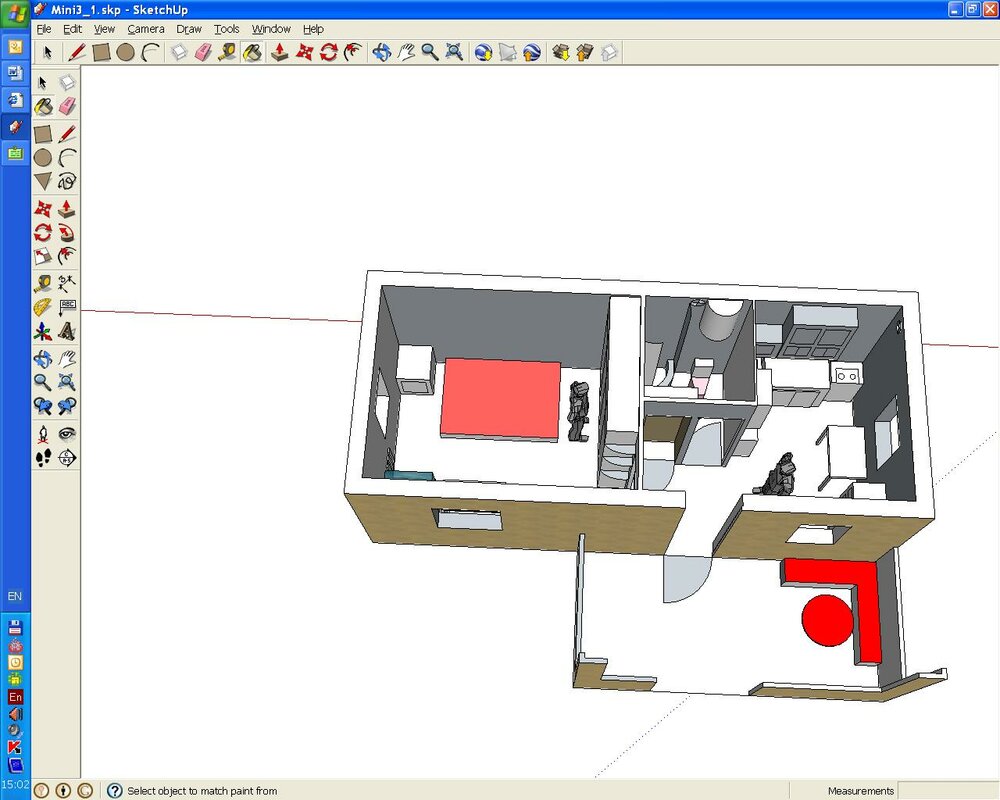Click the Position Camera tool

(43, 434)
